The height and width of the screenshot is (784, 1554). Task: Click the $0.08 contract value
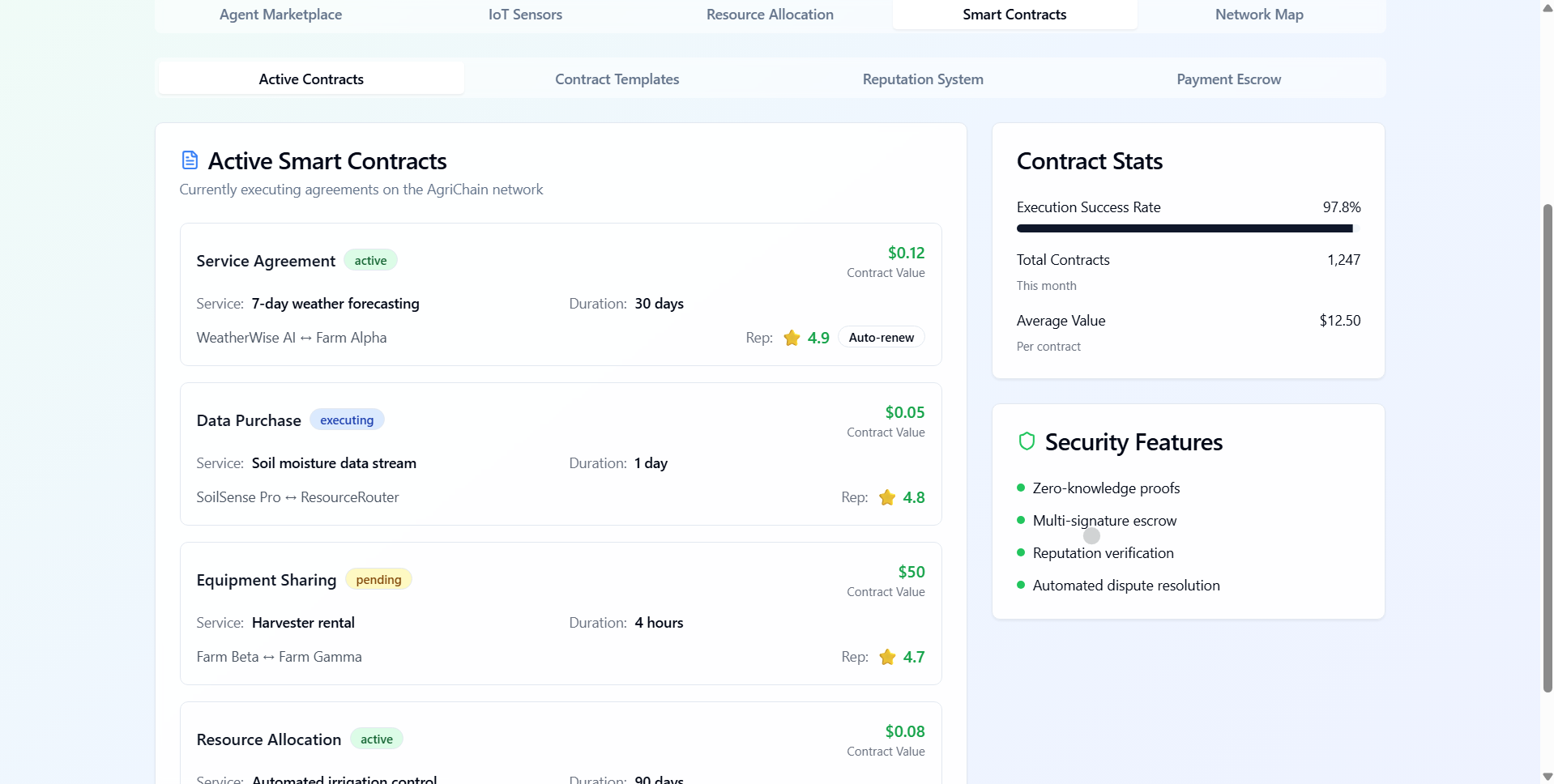904,731
